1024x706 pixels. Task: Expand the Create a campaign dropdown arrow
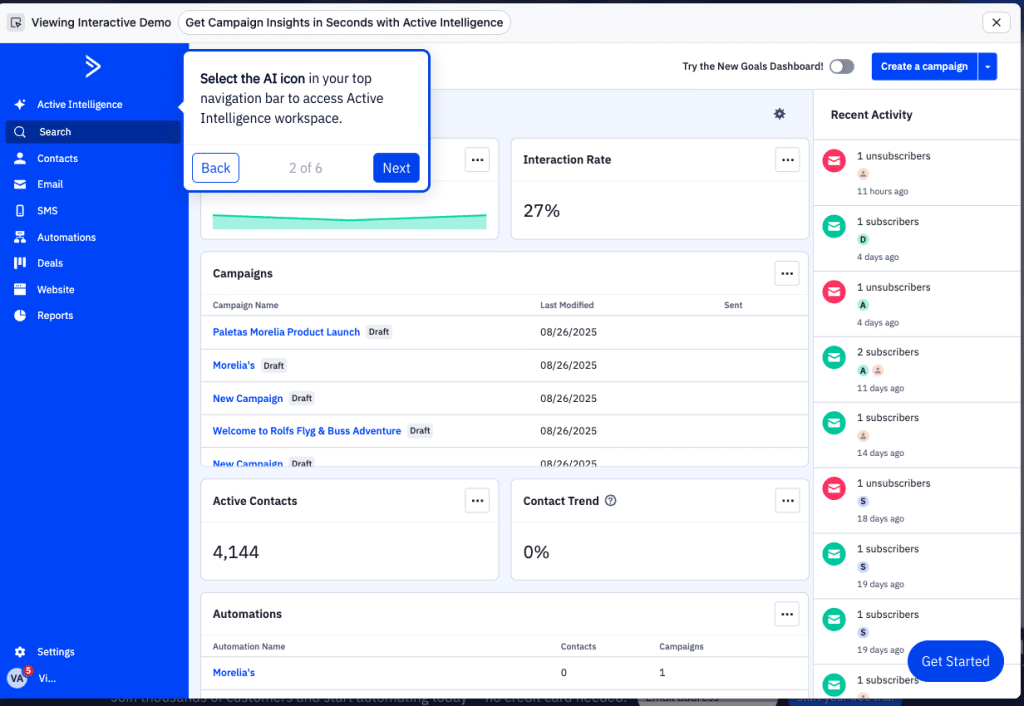click(x=987, y=67)
